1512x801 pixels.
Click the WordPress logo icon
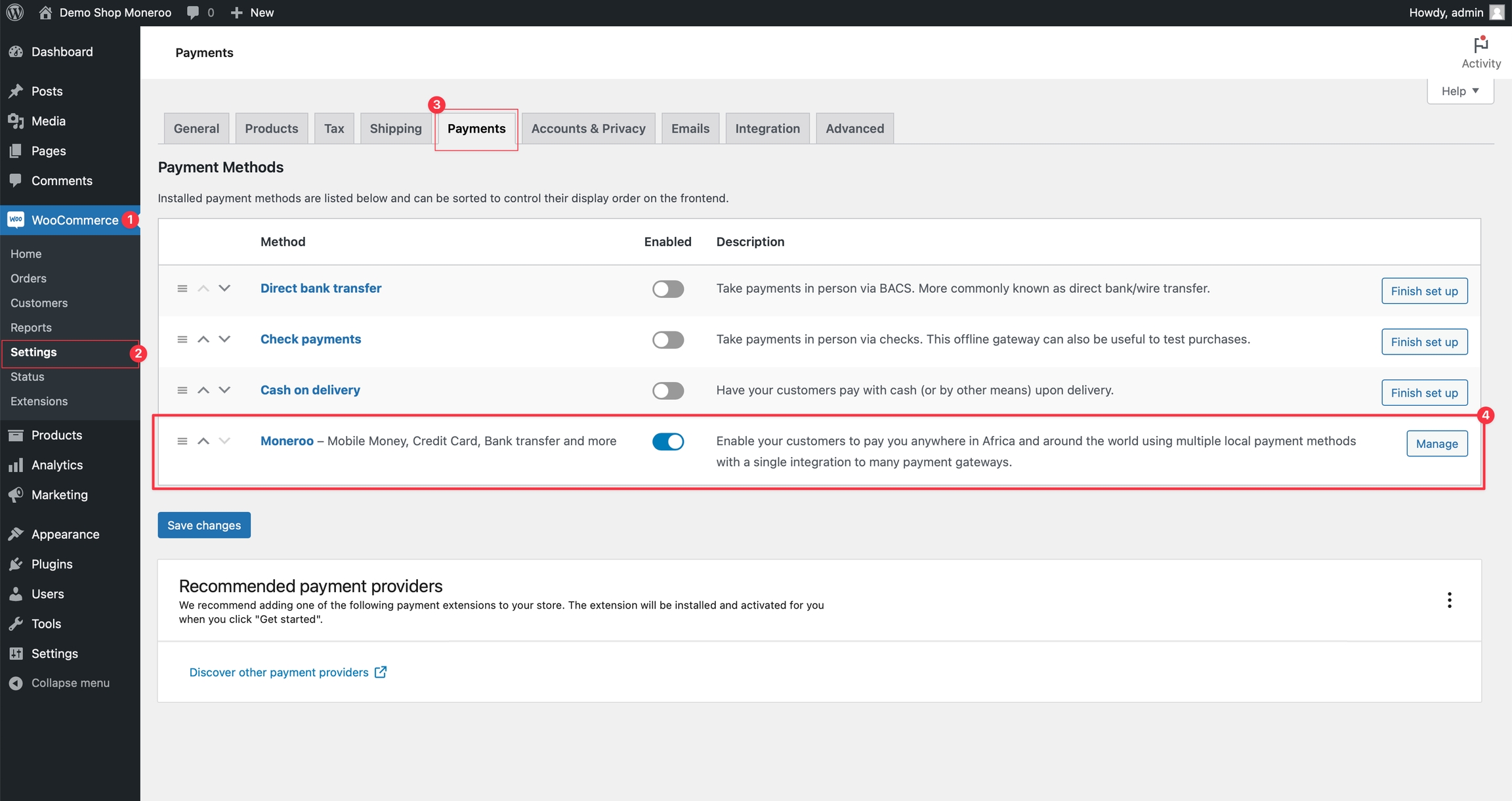pyautogui.click(x=15, y=12)
